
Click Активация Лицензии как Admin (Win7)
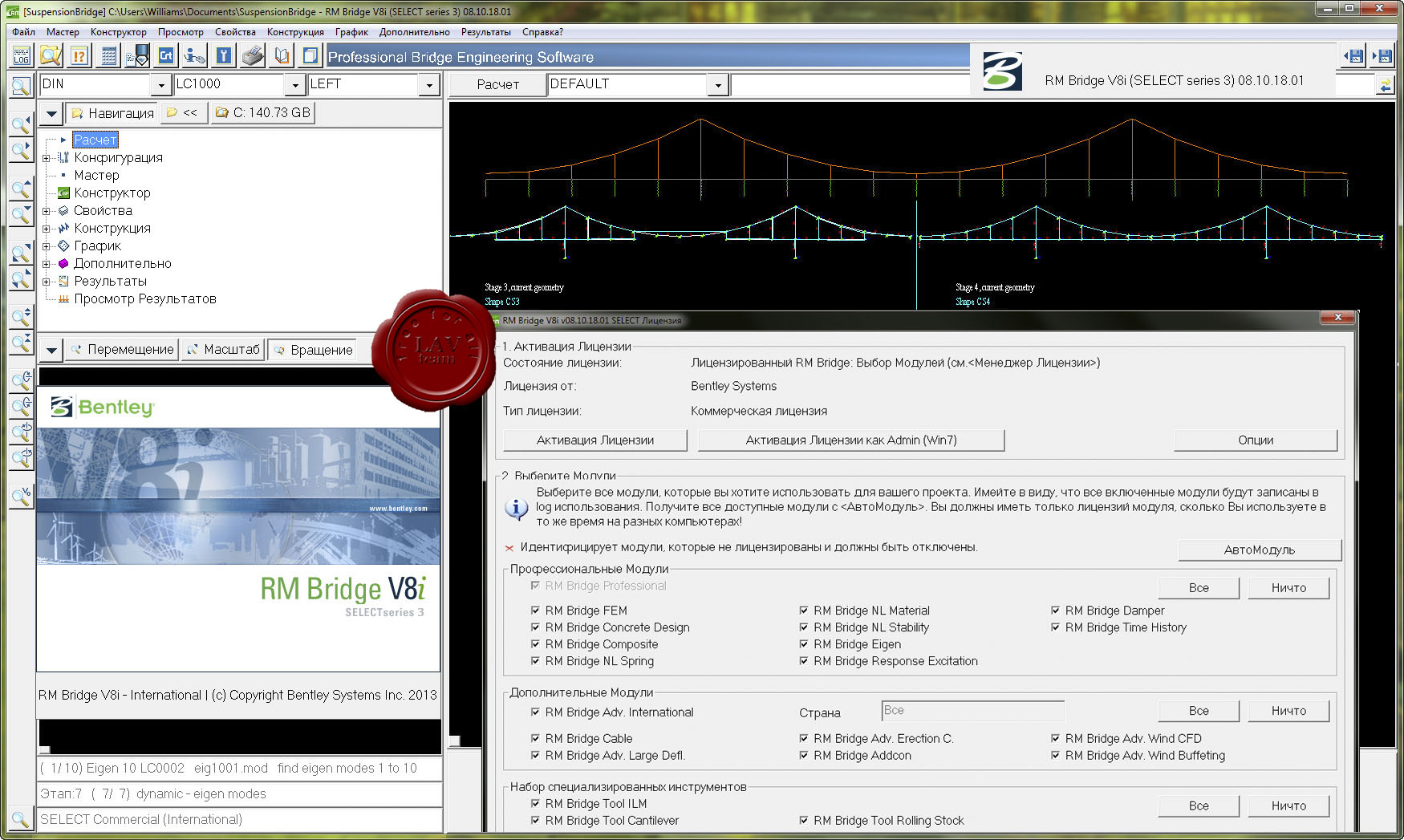click(x=851, y=440)
